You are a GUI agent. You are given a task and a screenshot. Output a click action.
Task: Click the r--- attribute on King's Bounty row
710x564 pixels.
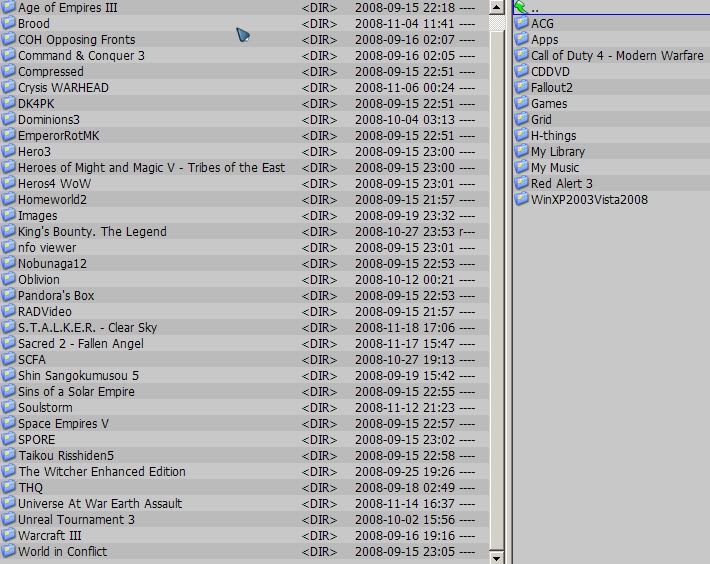pyautogui.click(x=467, y=232)
